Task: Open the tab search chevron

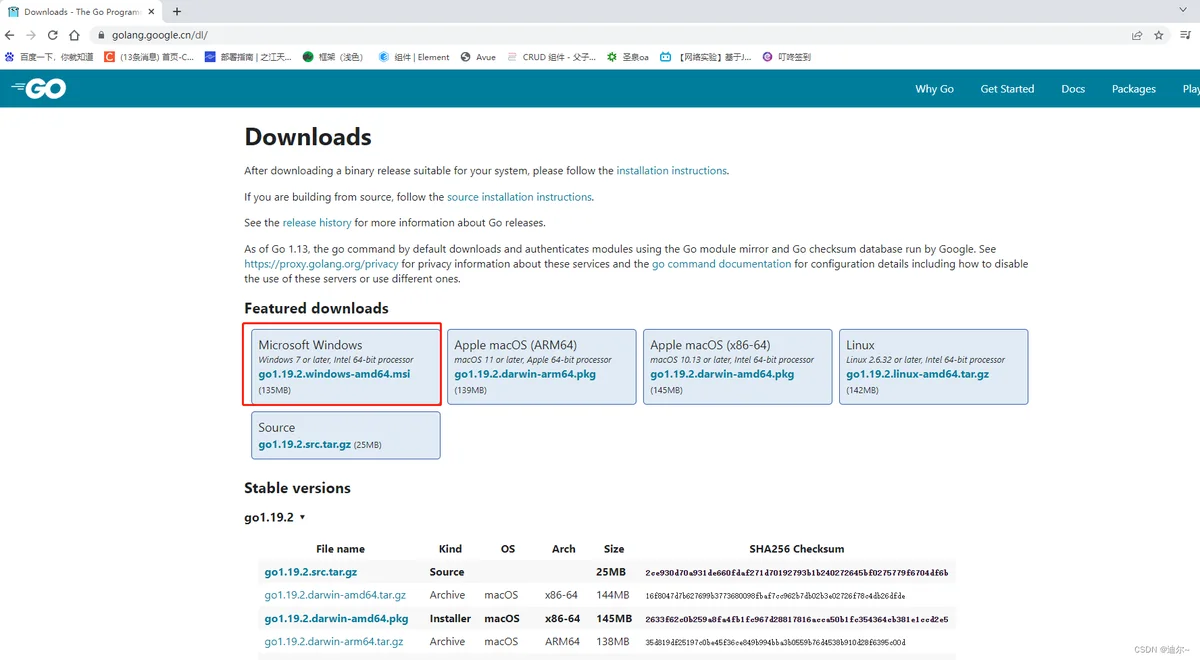Action: (x=1184, y=10)
